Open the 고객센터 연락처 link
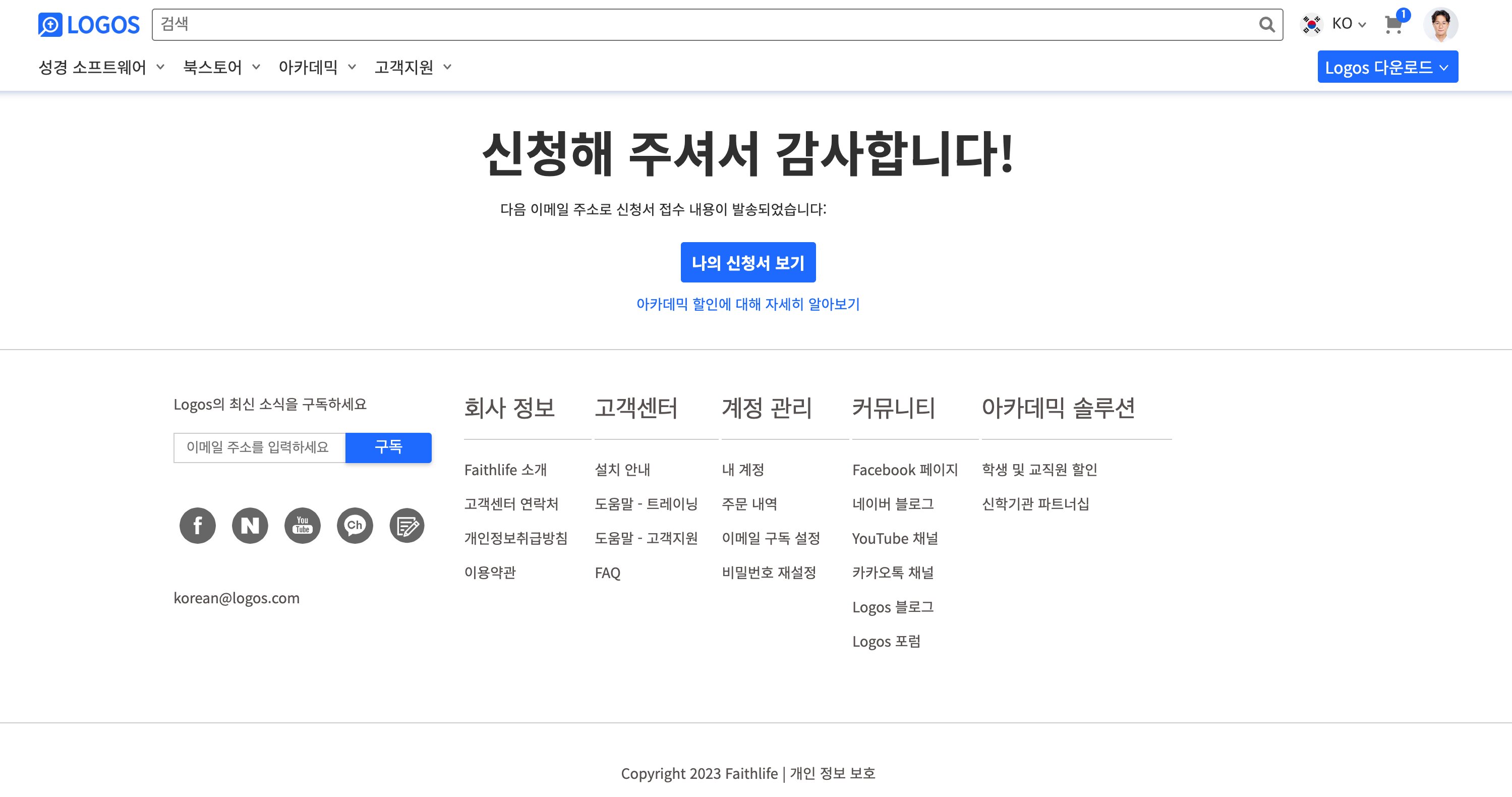 coord(511,504)
